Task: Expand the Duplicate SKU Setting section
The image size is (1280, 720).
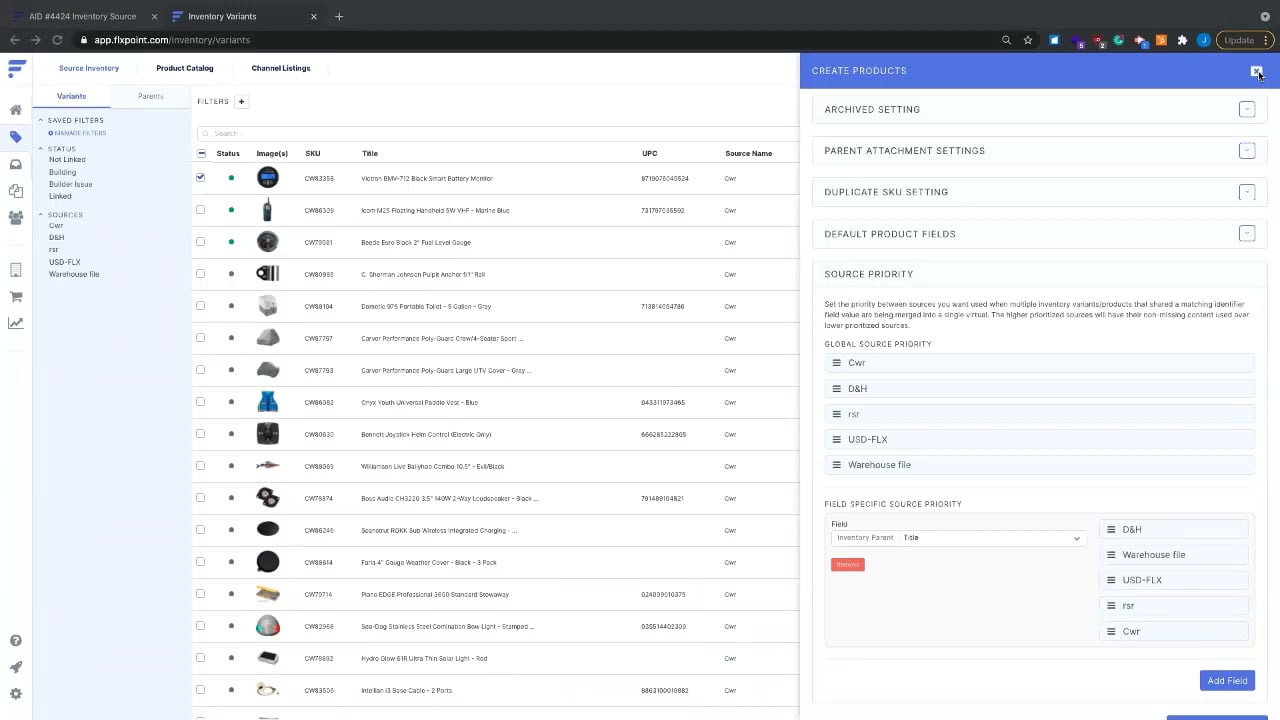Action: tap(1247, 192)
